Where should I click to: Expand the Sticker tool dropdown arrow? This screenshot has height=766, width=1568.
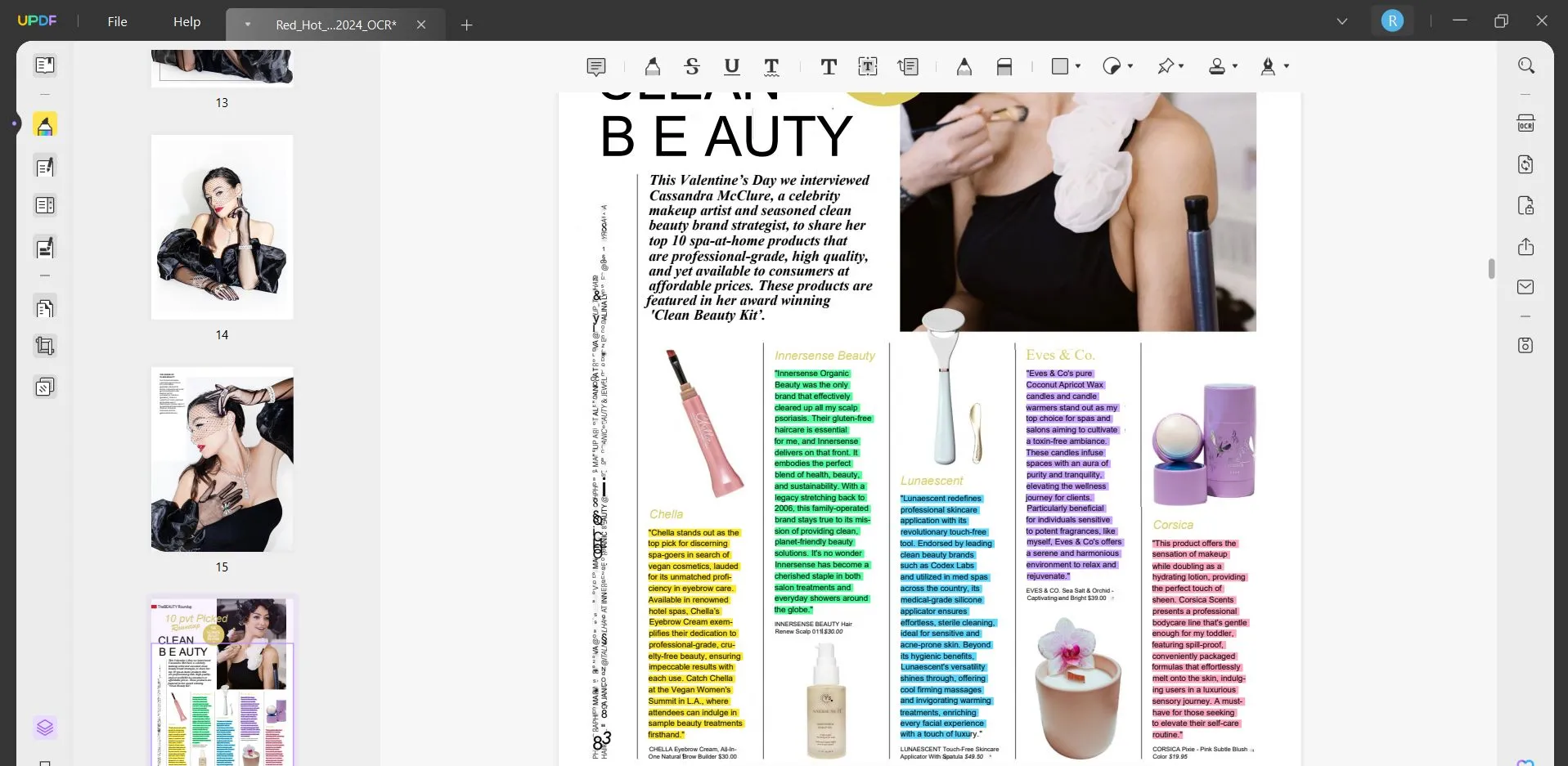coord(1130,66)
